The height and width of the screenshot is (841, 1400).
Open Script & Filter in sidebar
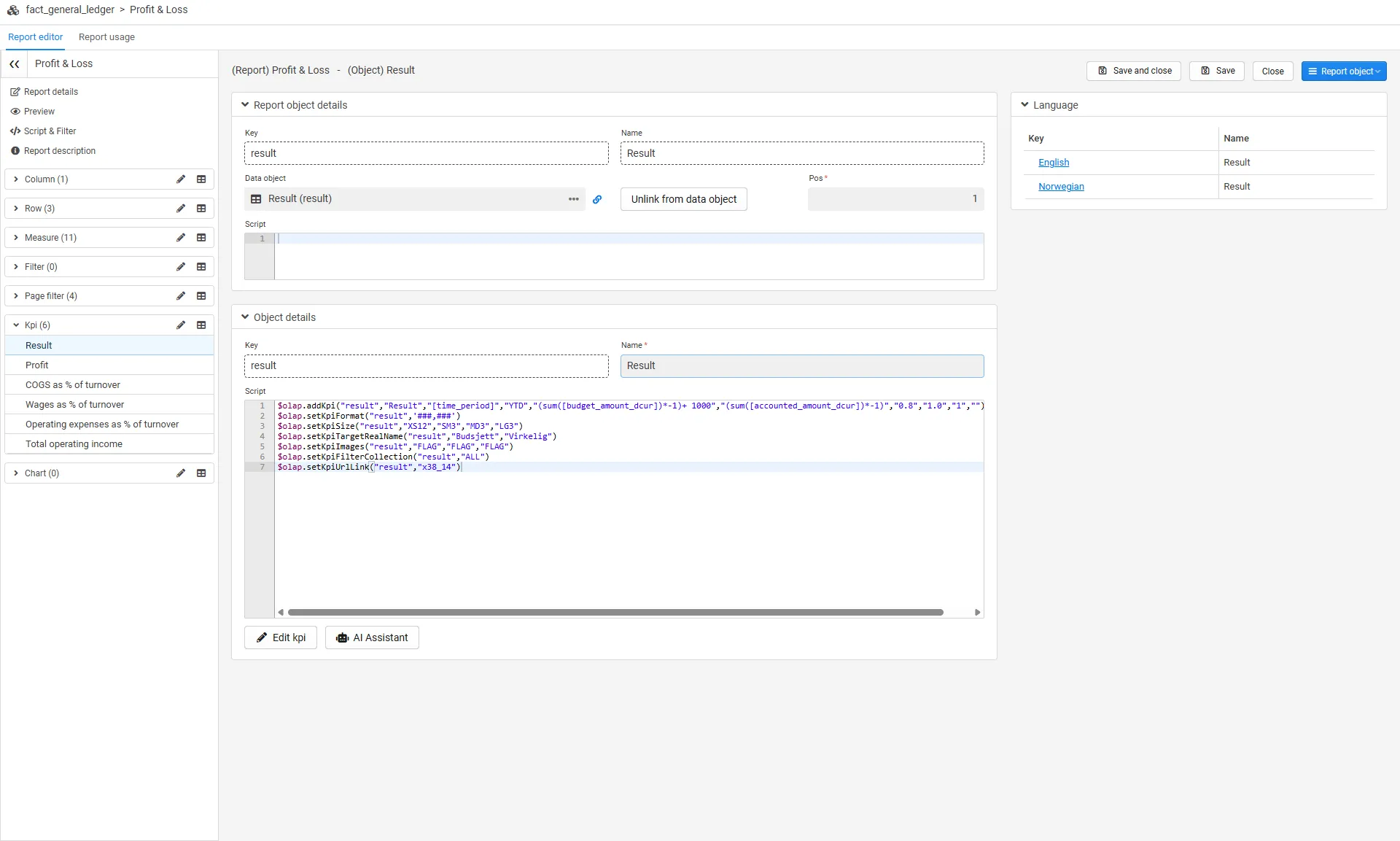(x=44, y=131)
